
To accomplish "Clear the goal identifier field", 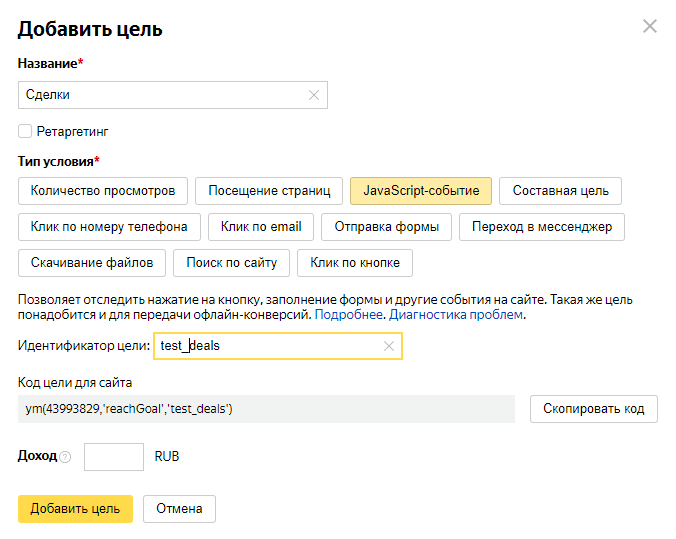I will tap(389, 346).
